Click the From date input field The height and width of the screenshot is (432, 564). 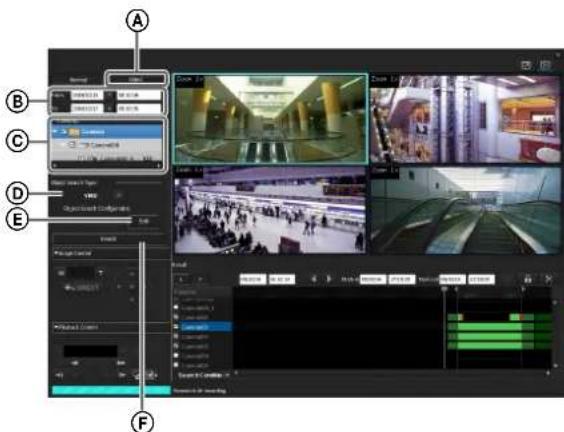tap(87, 95)
